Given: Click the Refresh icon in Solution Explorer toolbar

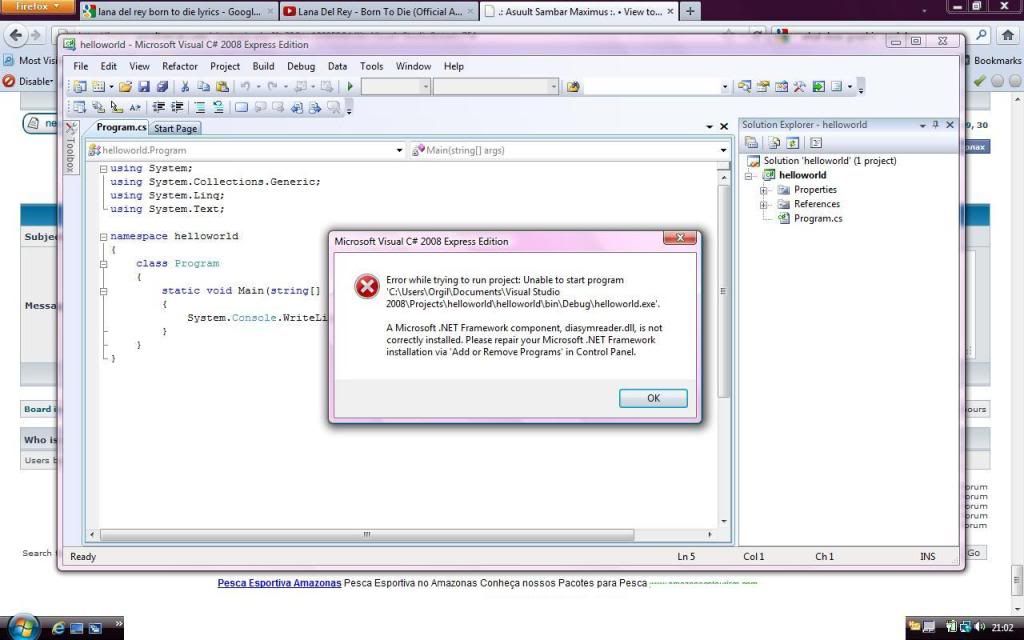Looking at the screenshot, I should tap(791, 143).
